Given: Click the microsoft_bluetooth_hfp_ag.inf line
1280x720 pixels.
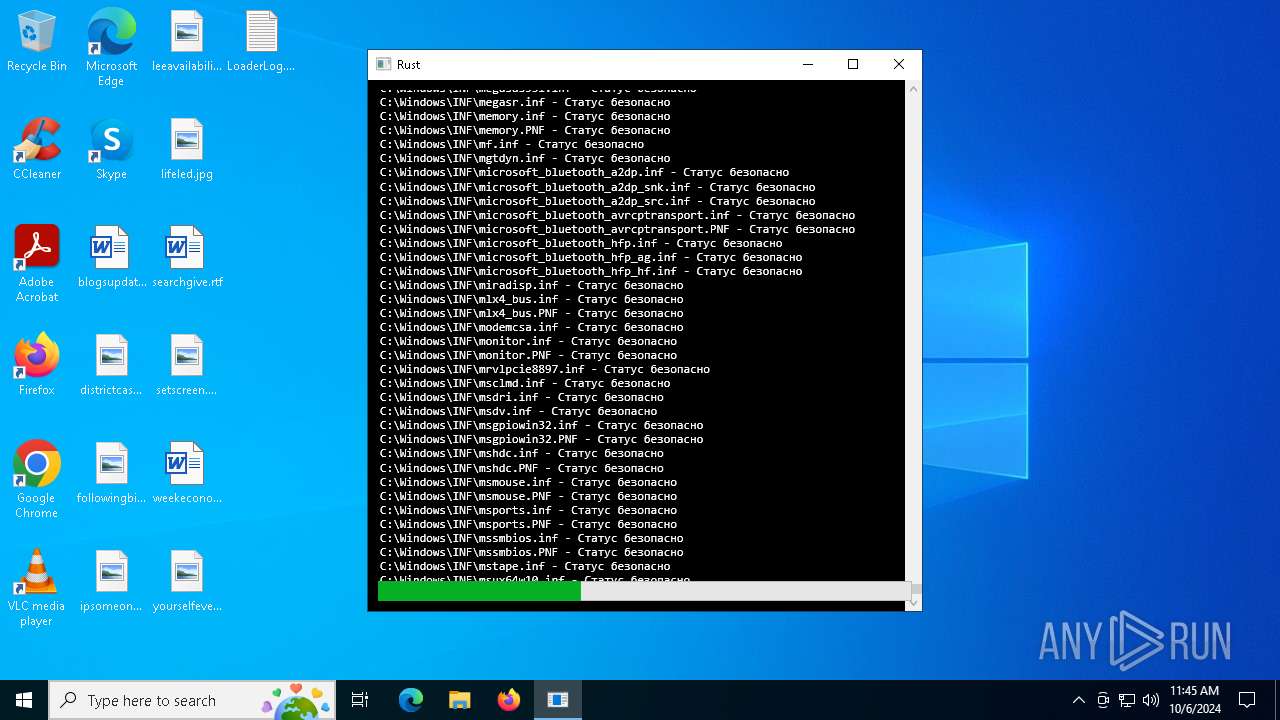Looking at the screenshot, I should pyautogui.click(x=591, y=257).
